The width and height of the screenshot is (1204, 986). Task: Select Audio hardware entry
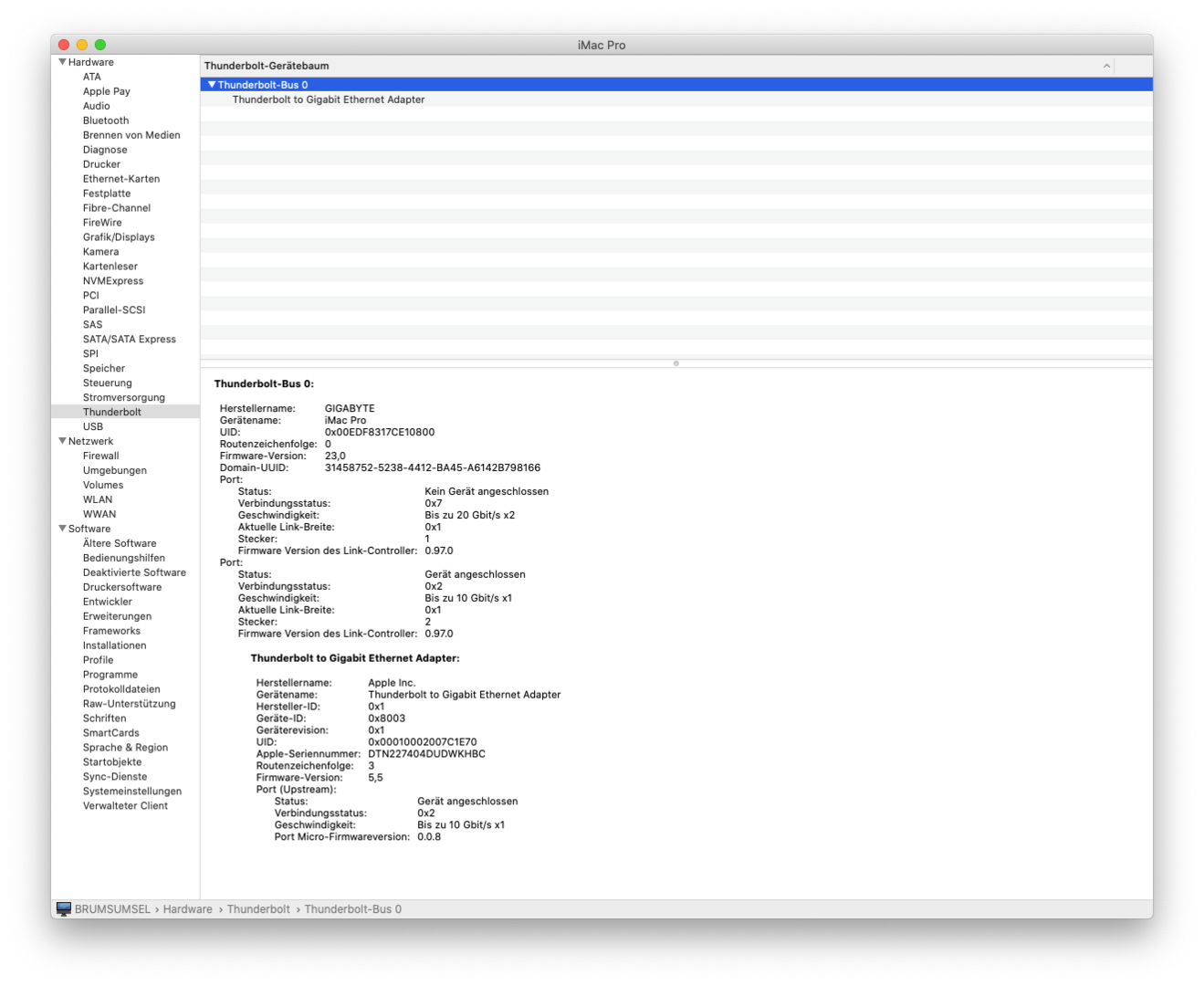pyautogui.click(x=97, y=106)
